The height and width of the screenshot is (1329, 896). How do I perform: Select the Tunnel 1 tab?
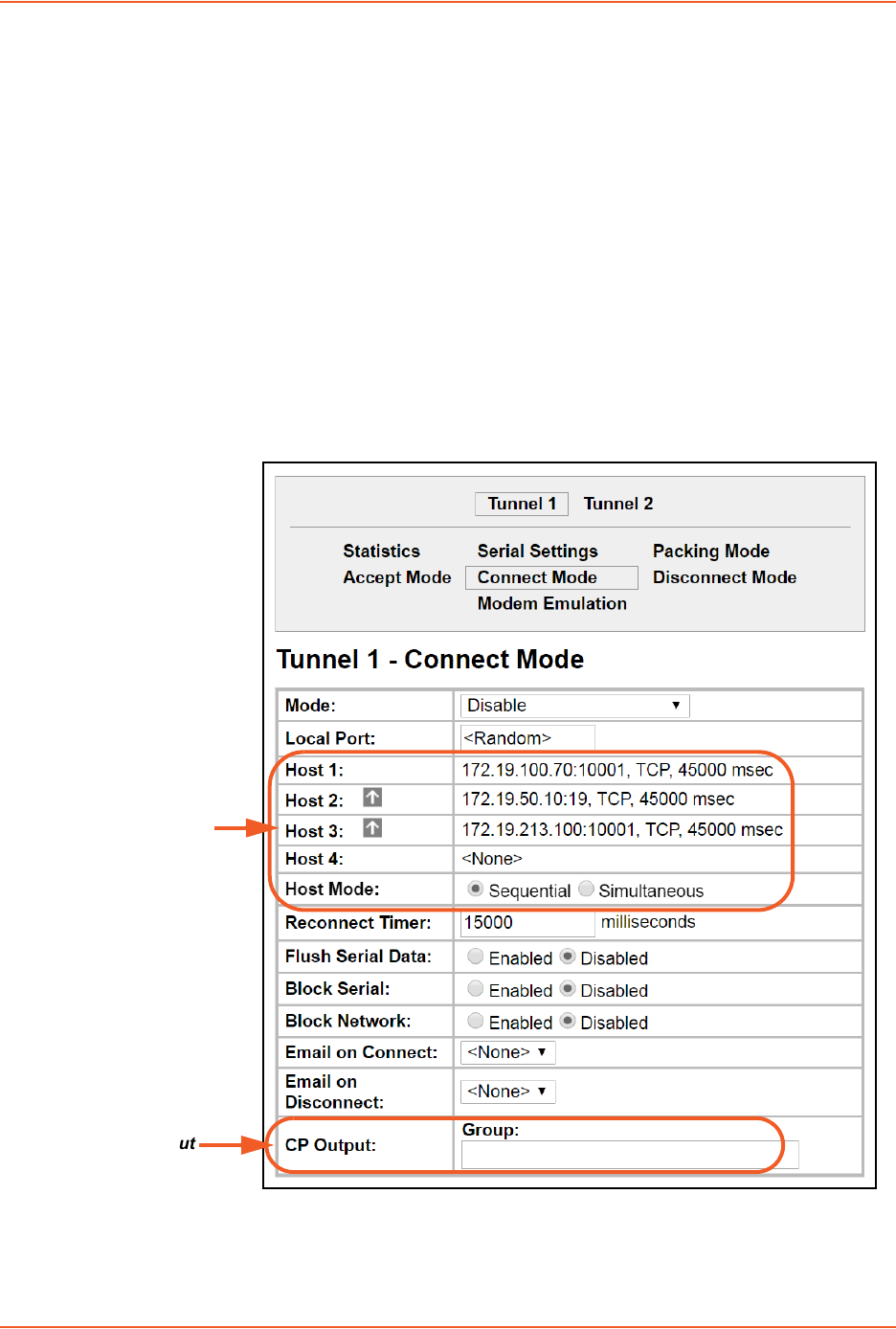coord(522,504)
